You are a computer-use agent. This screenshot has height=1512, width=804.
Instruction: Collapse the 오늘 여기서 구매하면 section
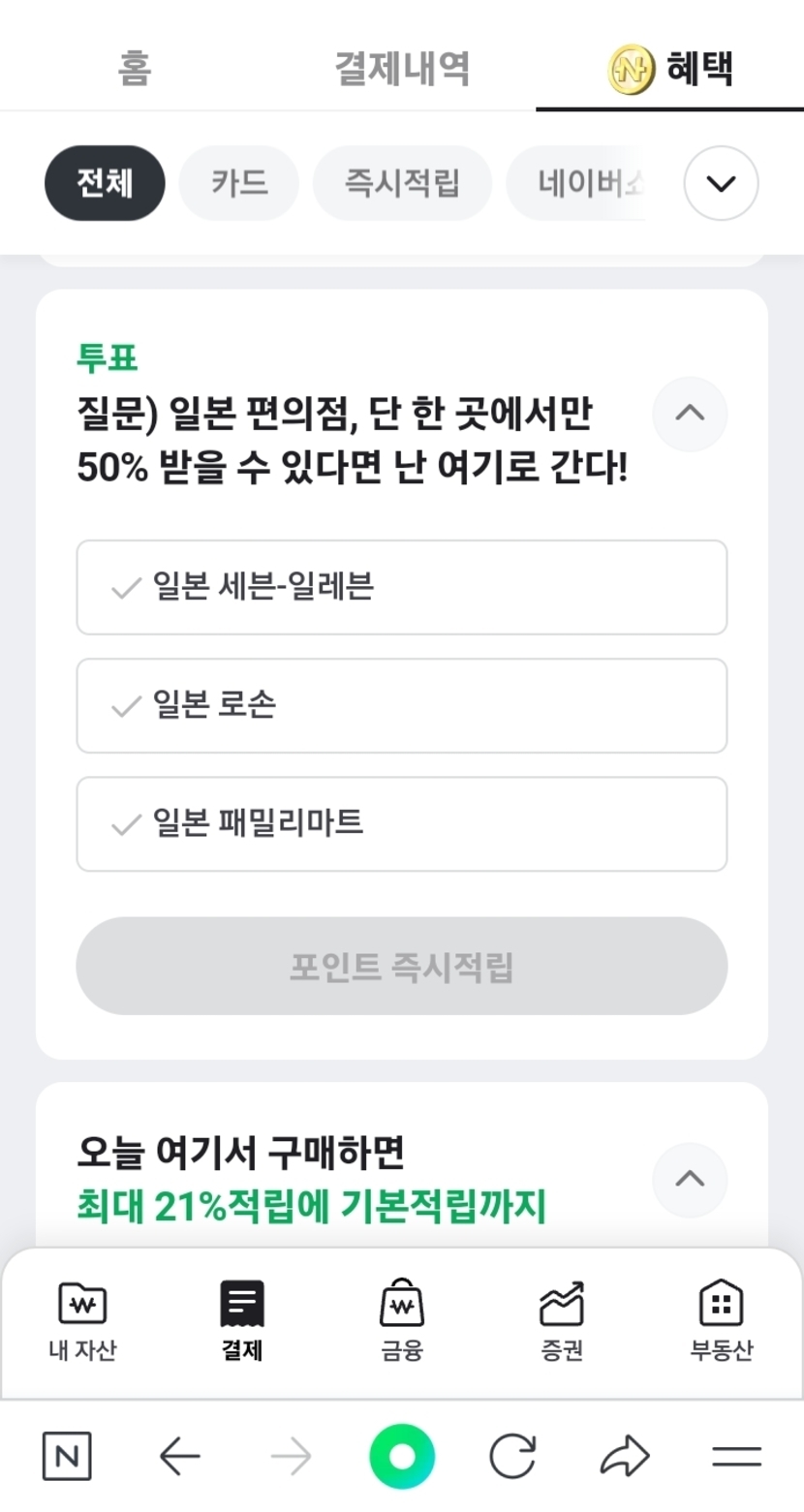coord(690,1180)
